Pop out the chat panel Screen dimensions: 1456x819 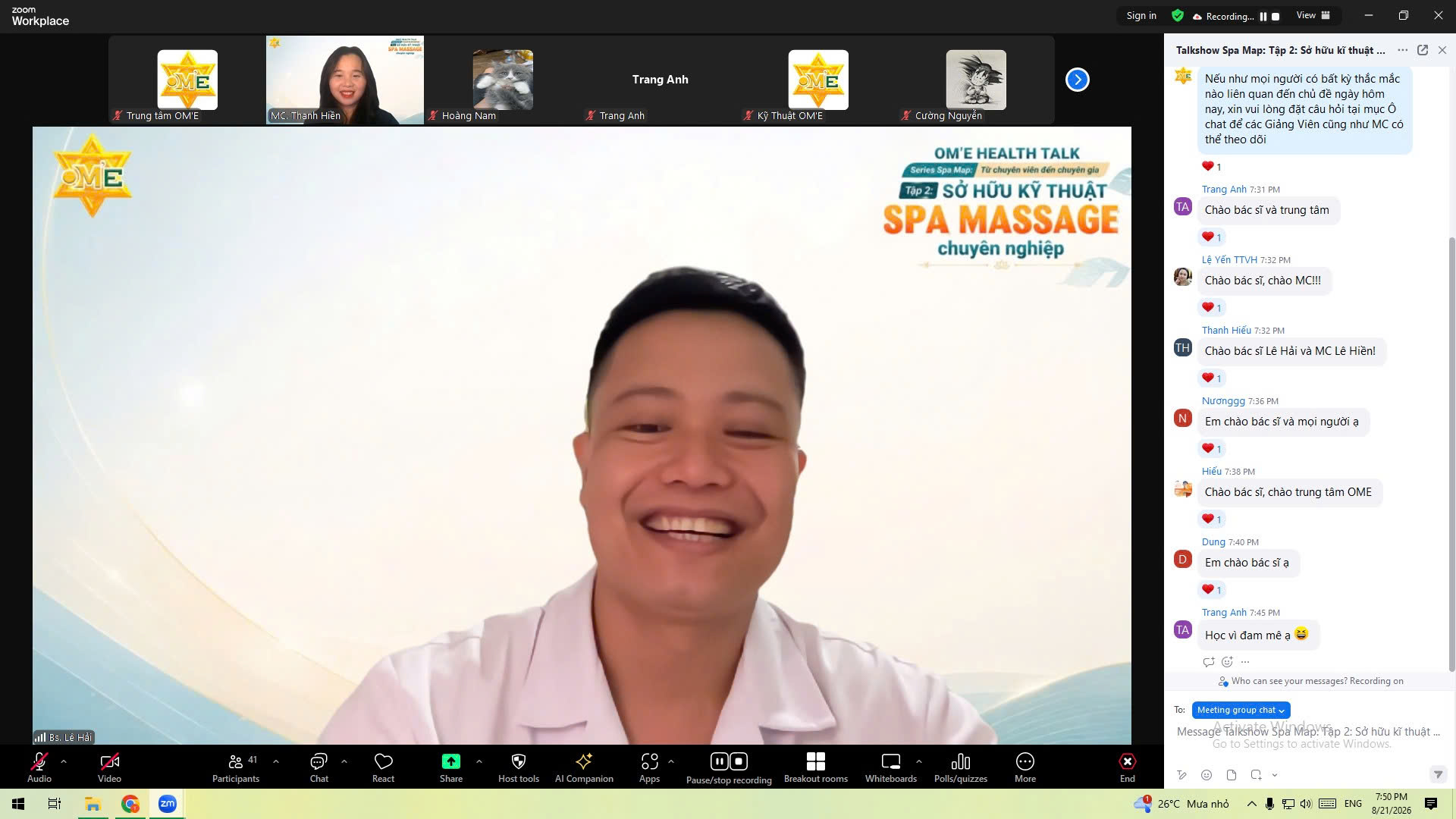(x=1423, y=50)
